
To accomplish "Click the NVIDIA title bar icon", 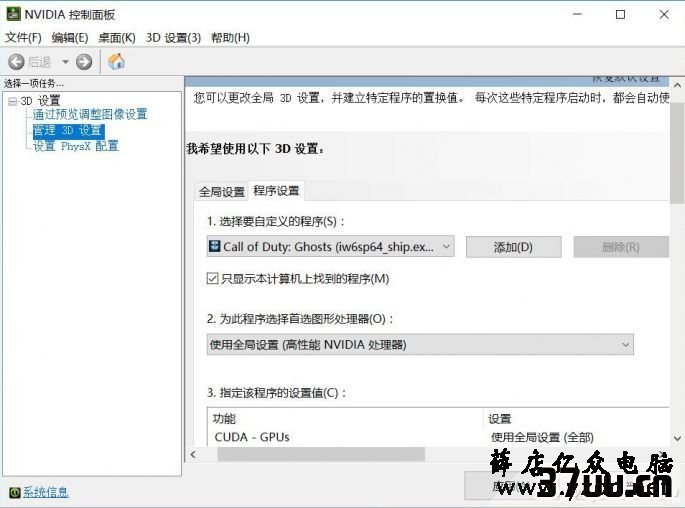I will (13, 14).
